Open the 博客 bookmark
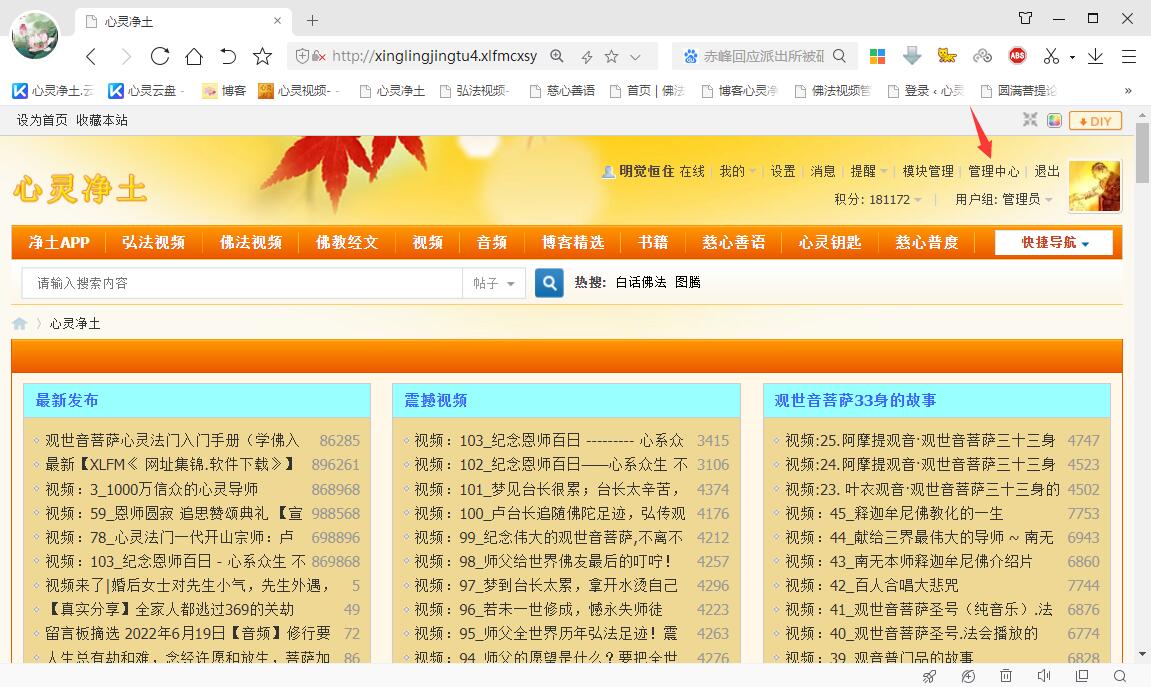Screen dimensions: 1151x687 (225, 90)
